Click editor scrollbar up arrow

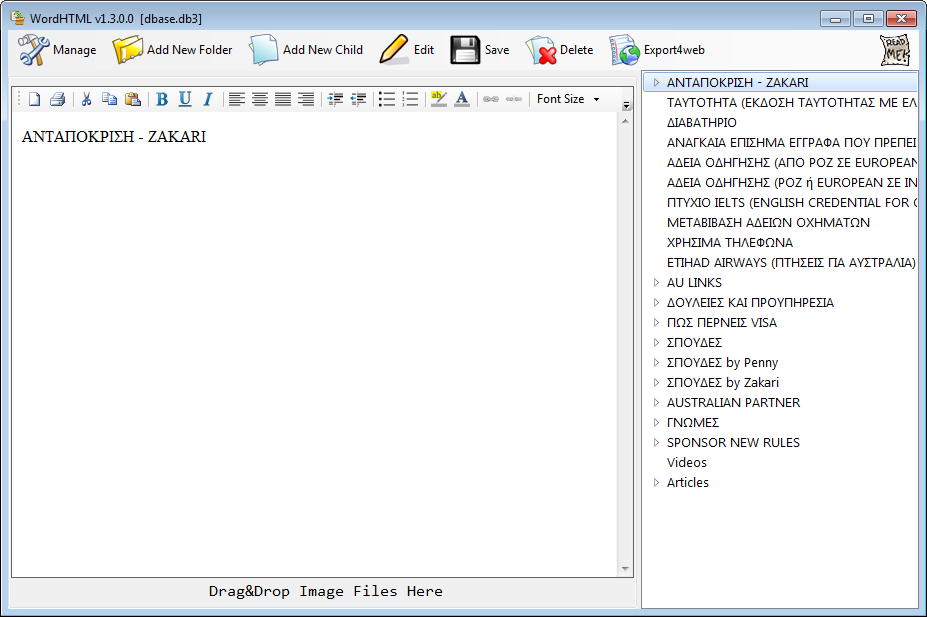pyautogui.click(x=625, y=121)
